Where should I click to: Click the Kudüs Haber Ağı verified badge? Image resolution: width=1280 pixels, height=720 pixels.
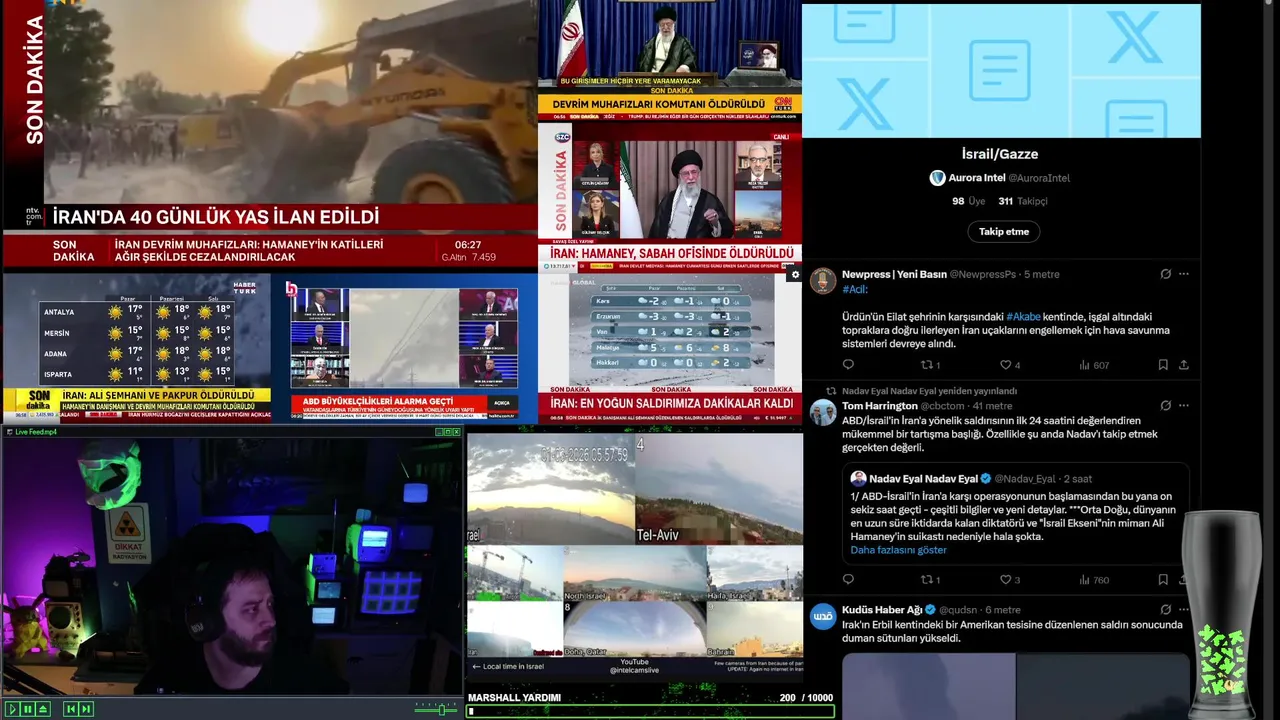pyautogui.click(x=931, y=610)
